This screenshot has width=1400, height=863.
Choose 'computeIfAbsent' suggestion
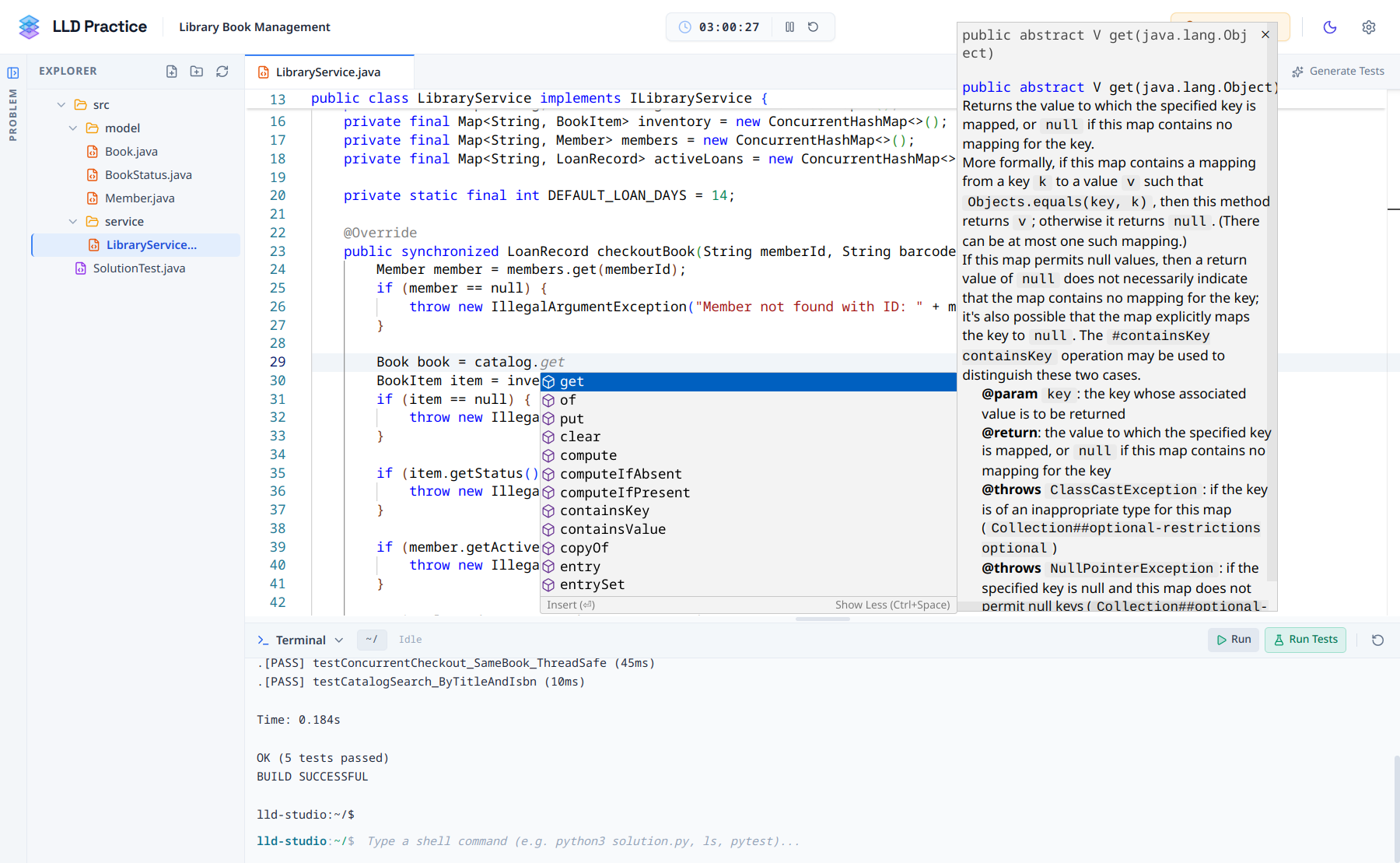point(748,474)
